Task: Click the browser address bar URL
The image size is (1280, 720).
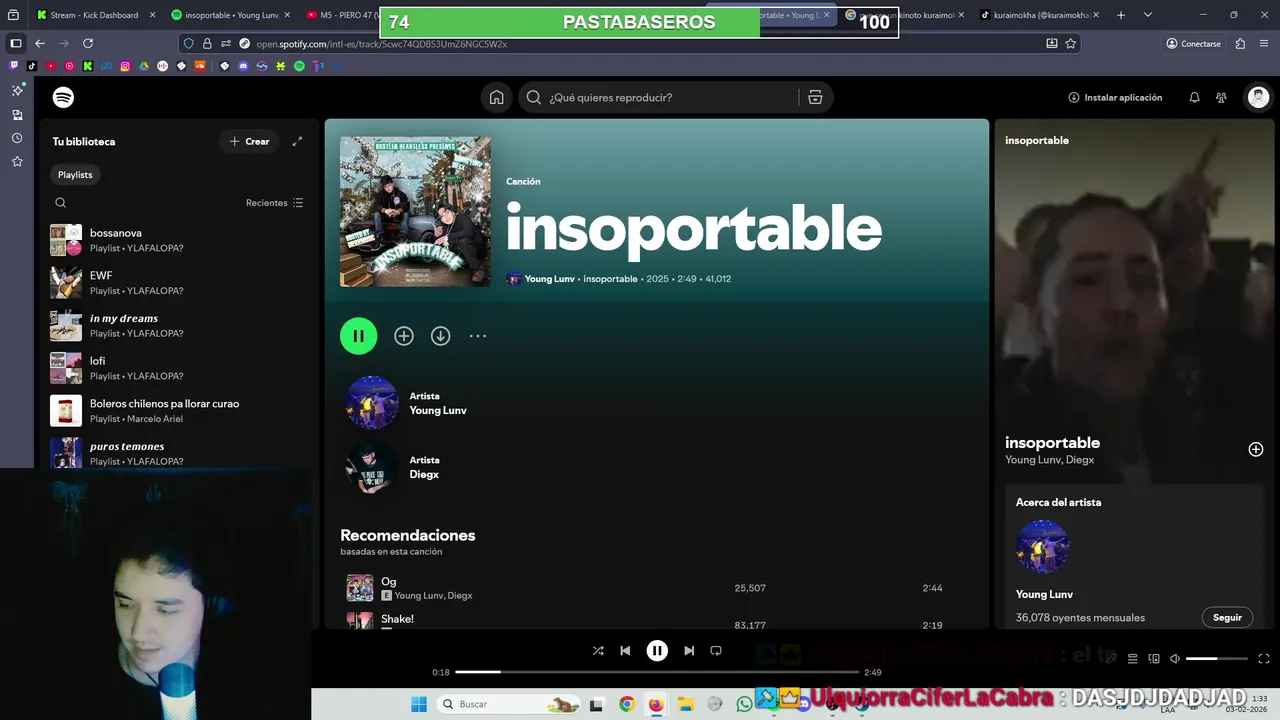Action: (381, 44)
